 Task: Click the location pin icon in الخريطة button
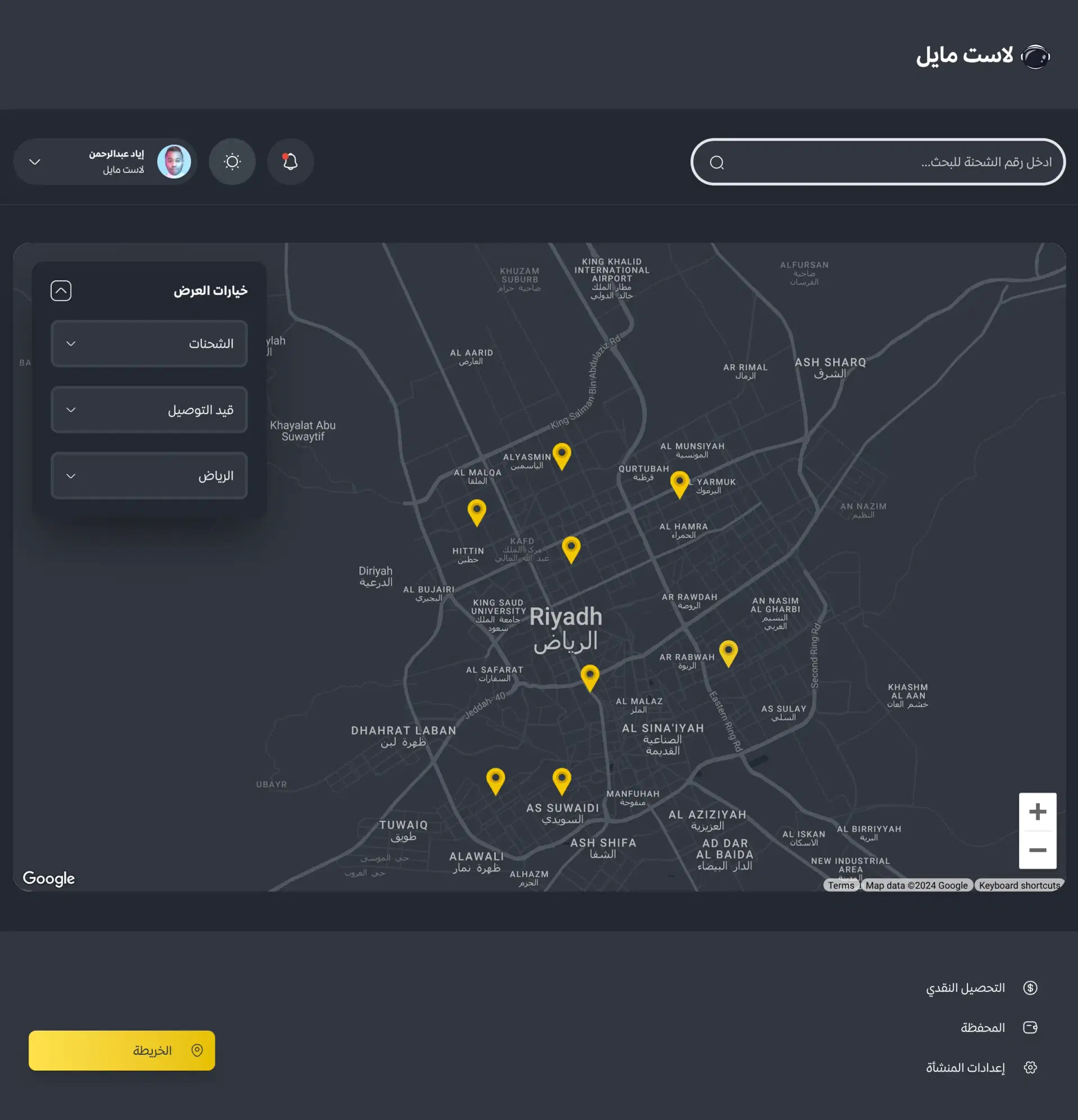197,1050
